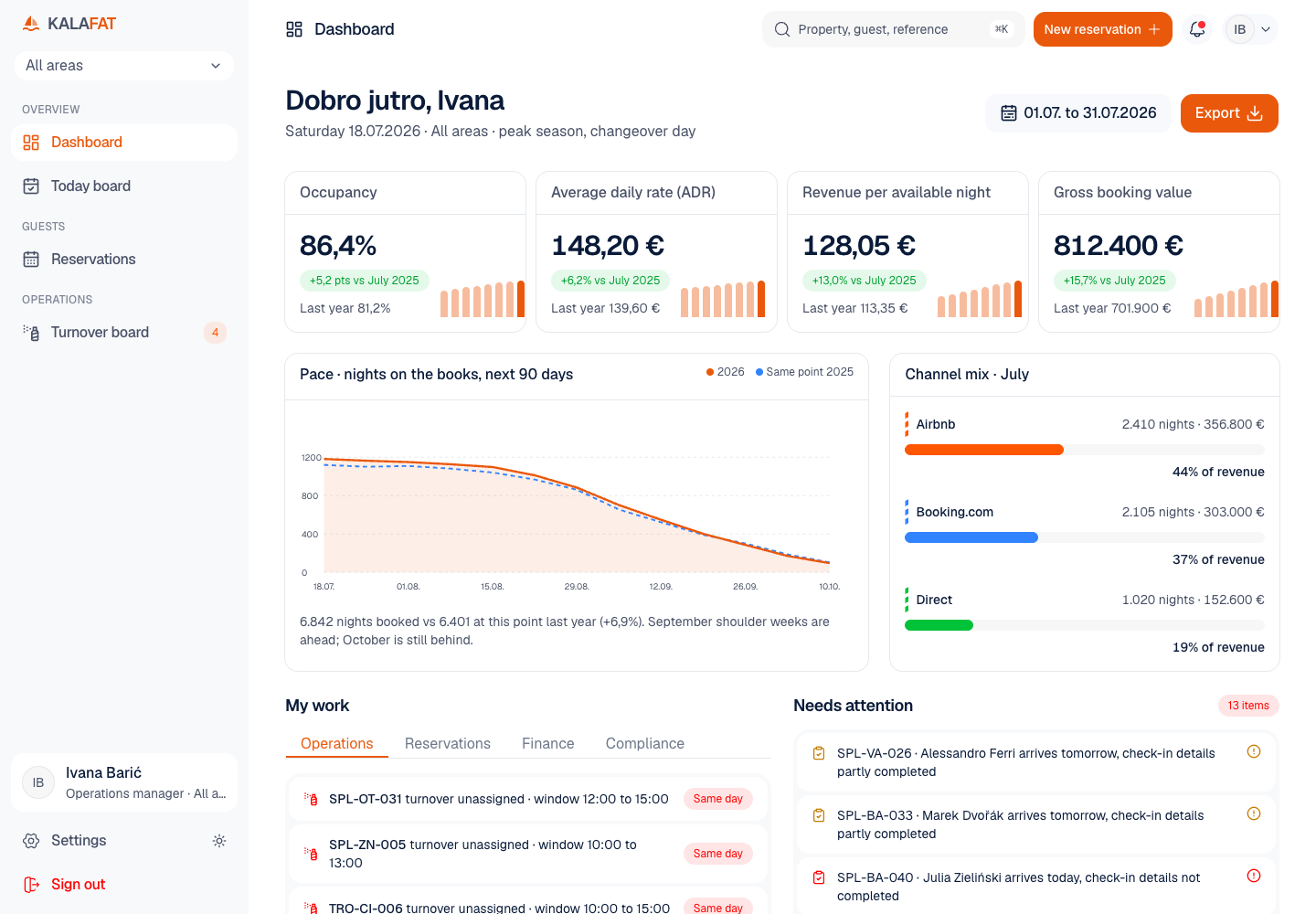This screenshot has width=1316, height=914.
Task: Click the Occupancy 86,4% card
Action: [x=405, y=251]
